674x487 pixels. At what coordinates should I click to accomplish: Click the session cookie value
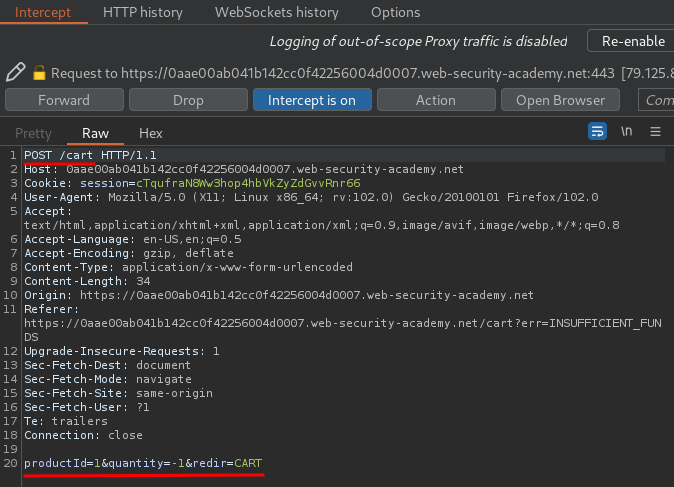248,183
